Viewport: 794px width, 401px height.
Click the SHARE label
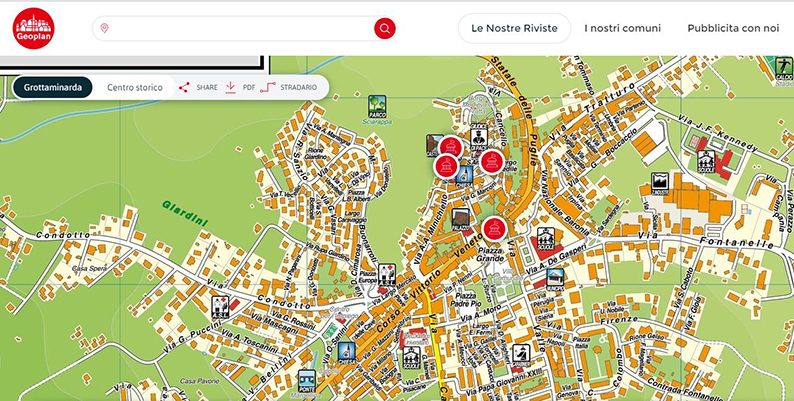pyautogui.click(x=207, y=88)
